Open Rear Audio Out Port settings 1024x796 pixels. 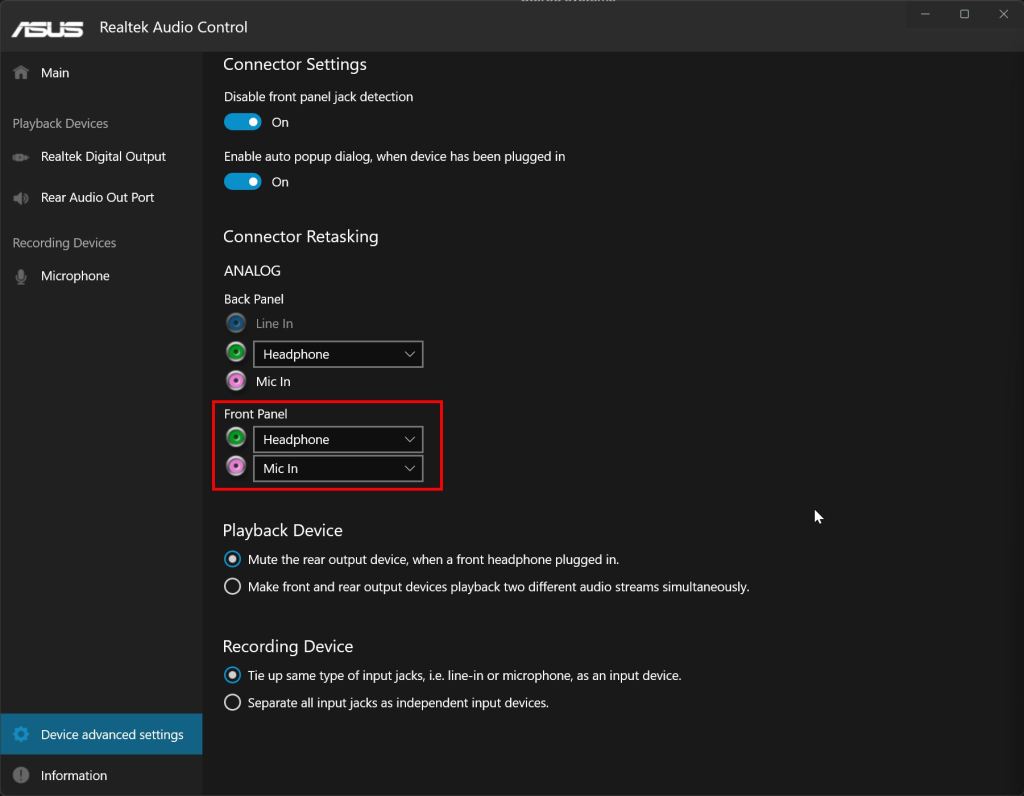(x=101, y=197)
